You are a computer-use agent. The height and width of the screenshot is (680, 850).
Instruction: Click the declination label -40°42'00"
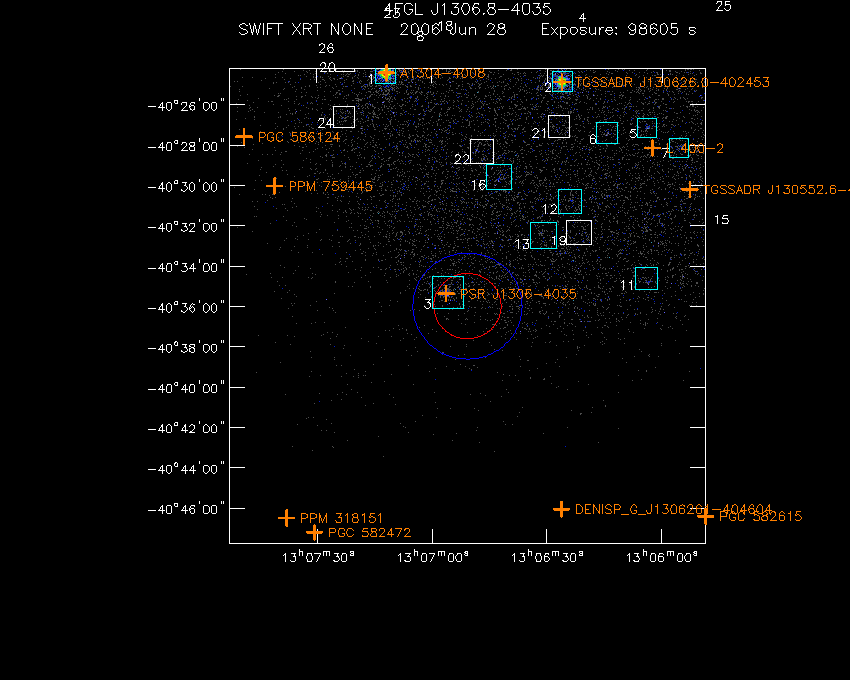click(x=186, y=428)
